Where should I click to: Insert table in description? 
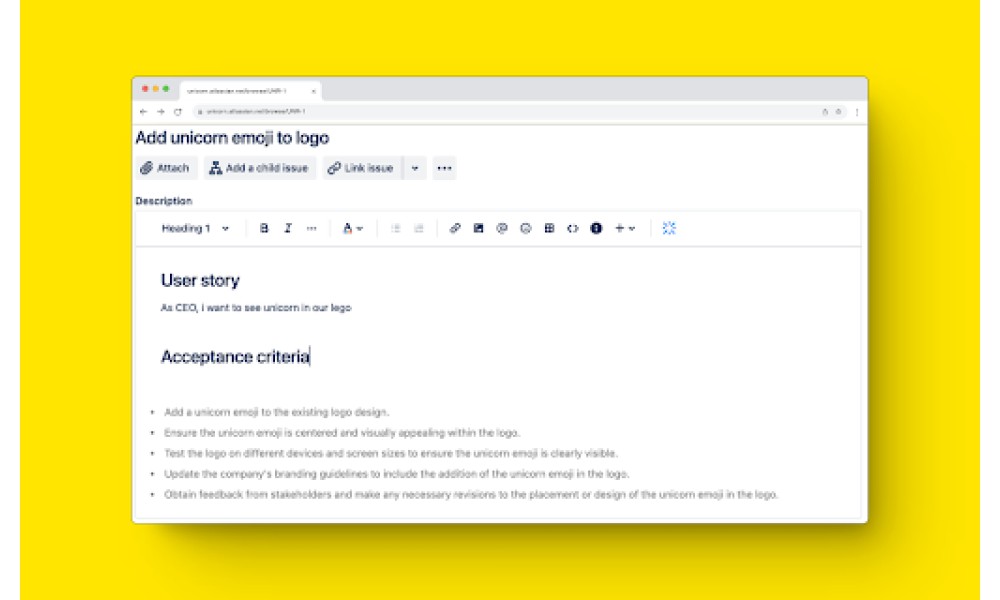[x=549, y=228]
